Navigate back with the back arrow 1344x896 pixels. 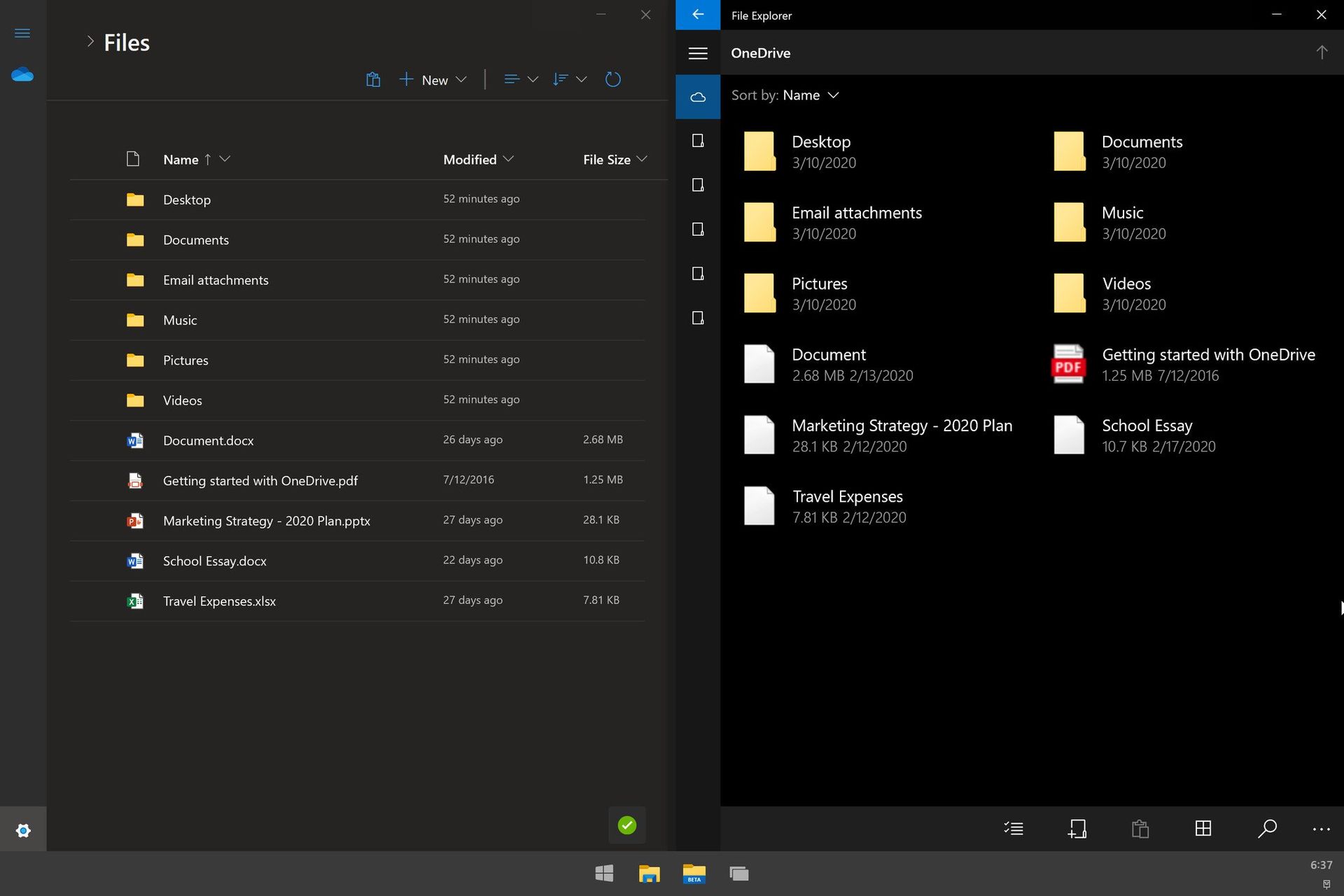pyautogui.click(x=697, y=14)
